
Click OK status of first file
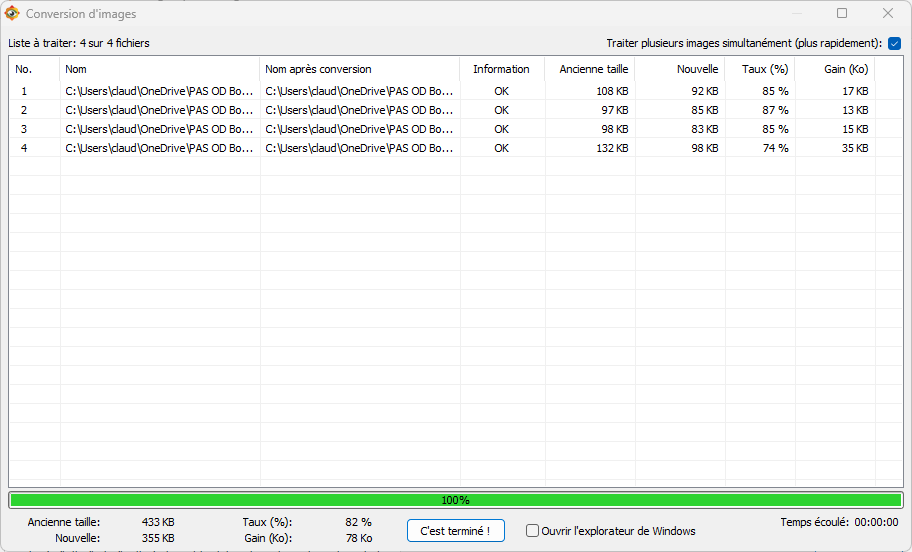(x=501, y=91)
